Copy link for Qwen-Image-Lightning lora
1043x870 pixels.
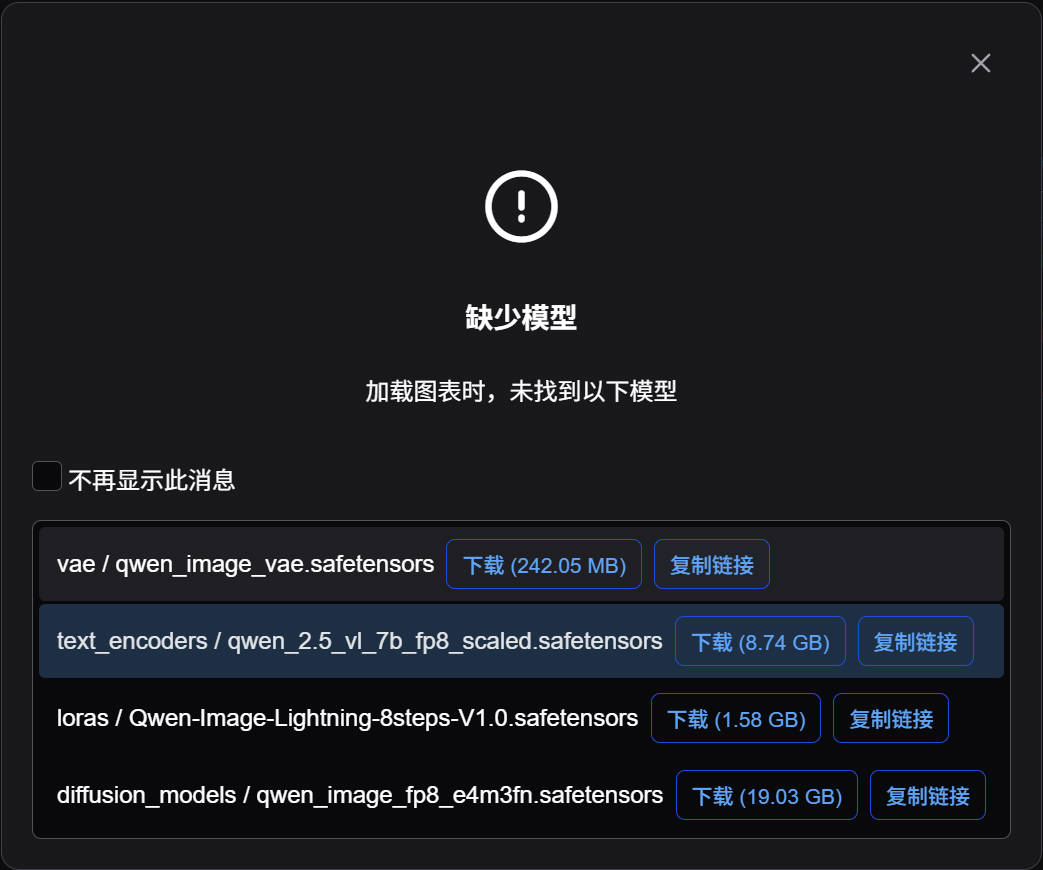coord(891,718)
